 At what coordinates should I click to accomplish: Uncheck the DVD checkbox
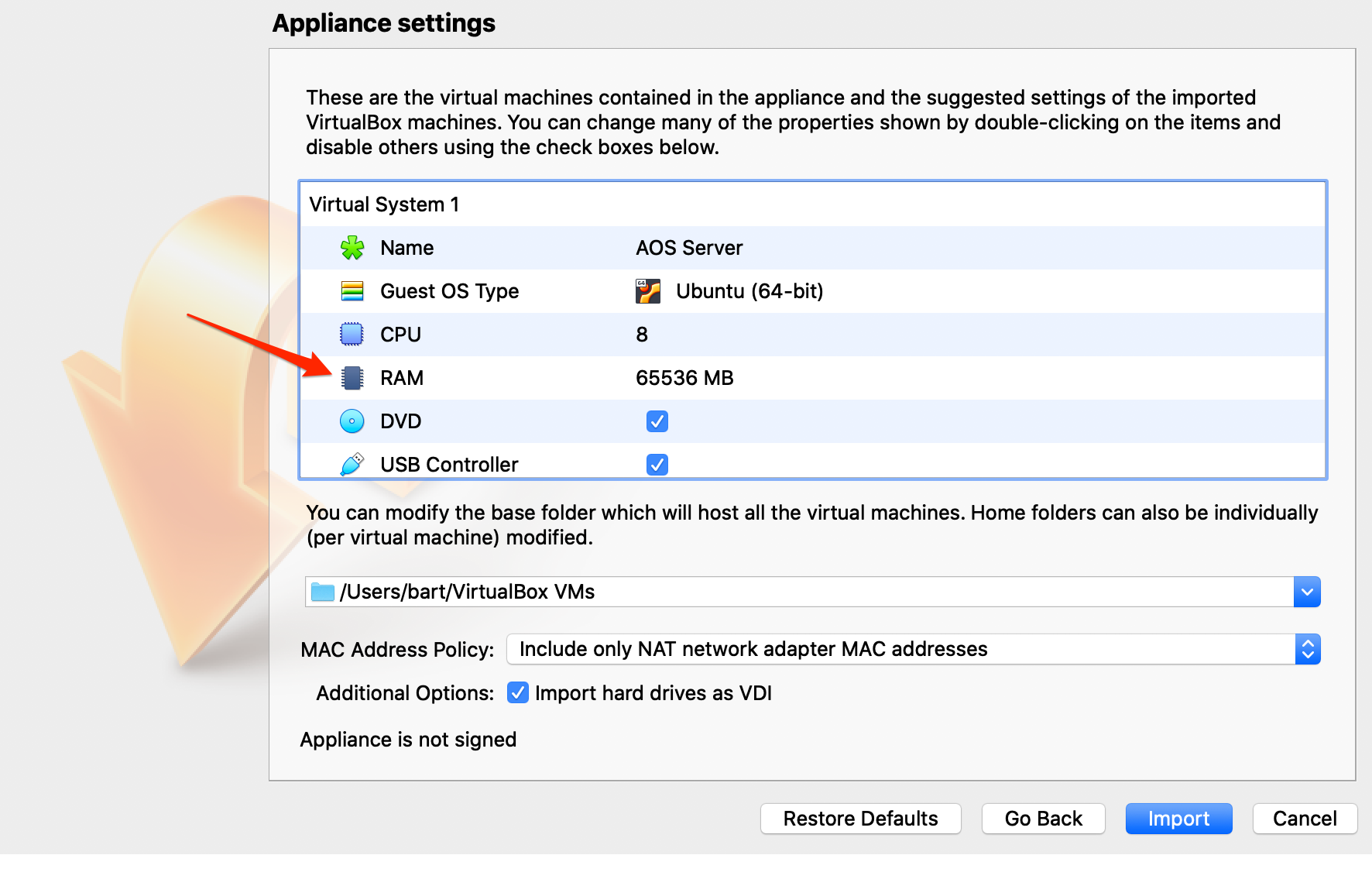point(657,421)
